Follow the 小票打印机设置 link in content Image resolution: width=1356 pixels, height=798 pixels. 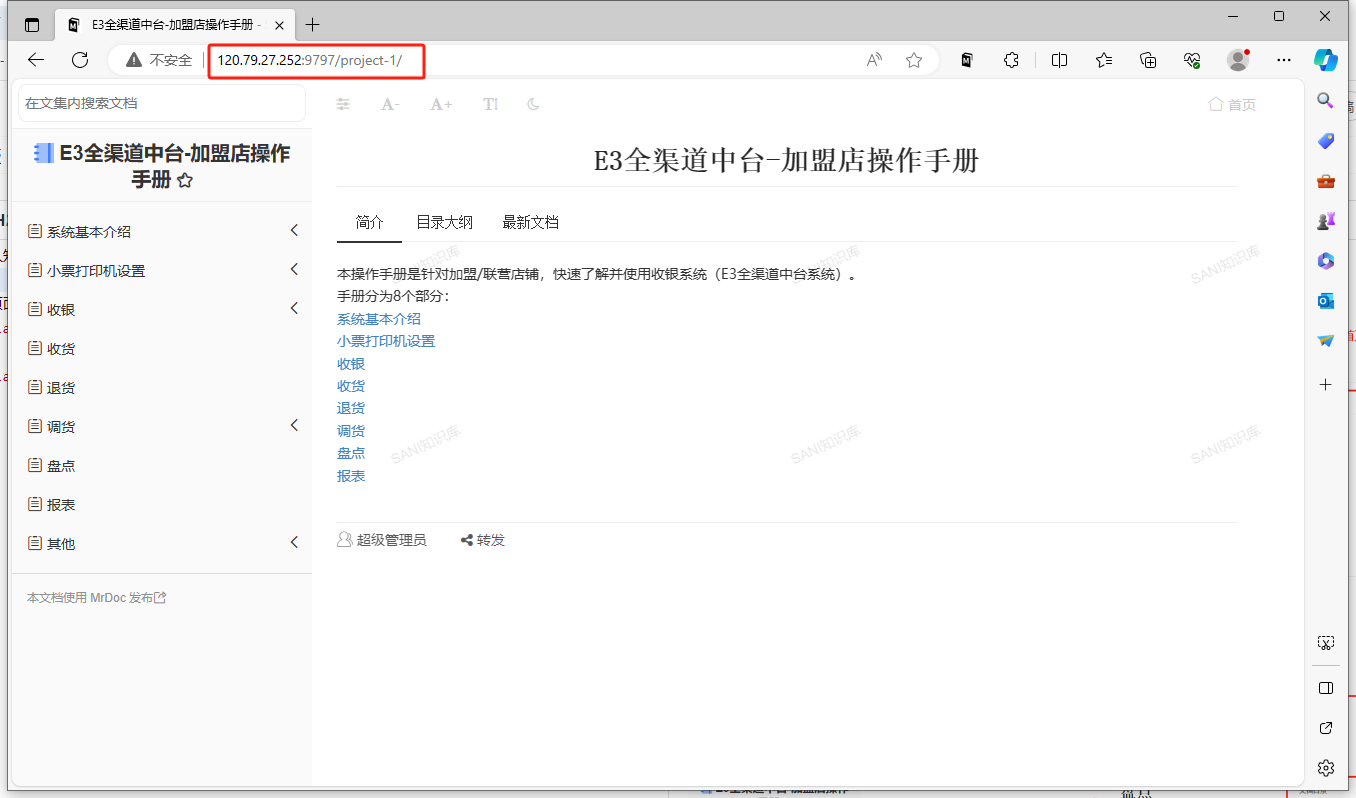coord(386,341)
